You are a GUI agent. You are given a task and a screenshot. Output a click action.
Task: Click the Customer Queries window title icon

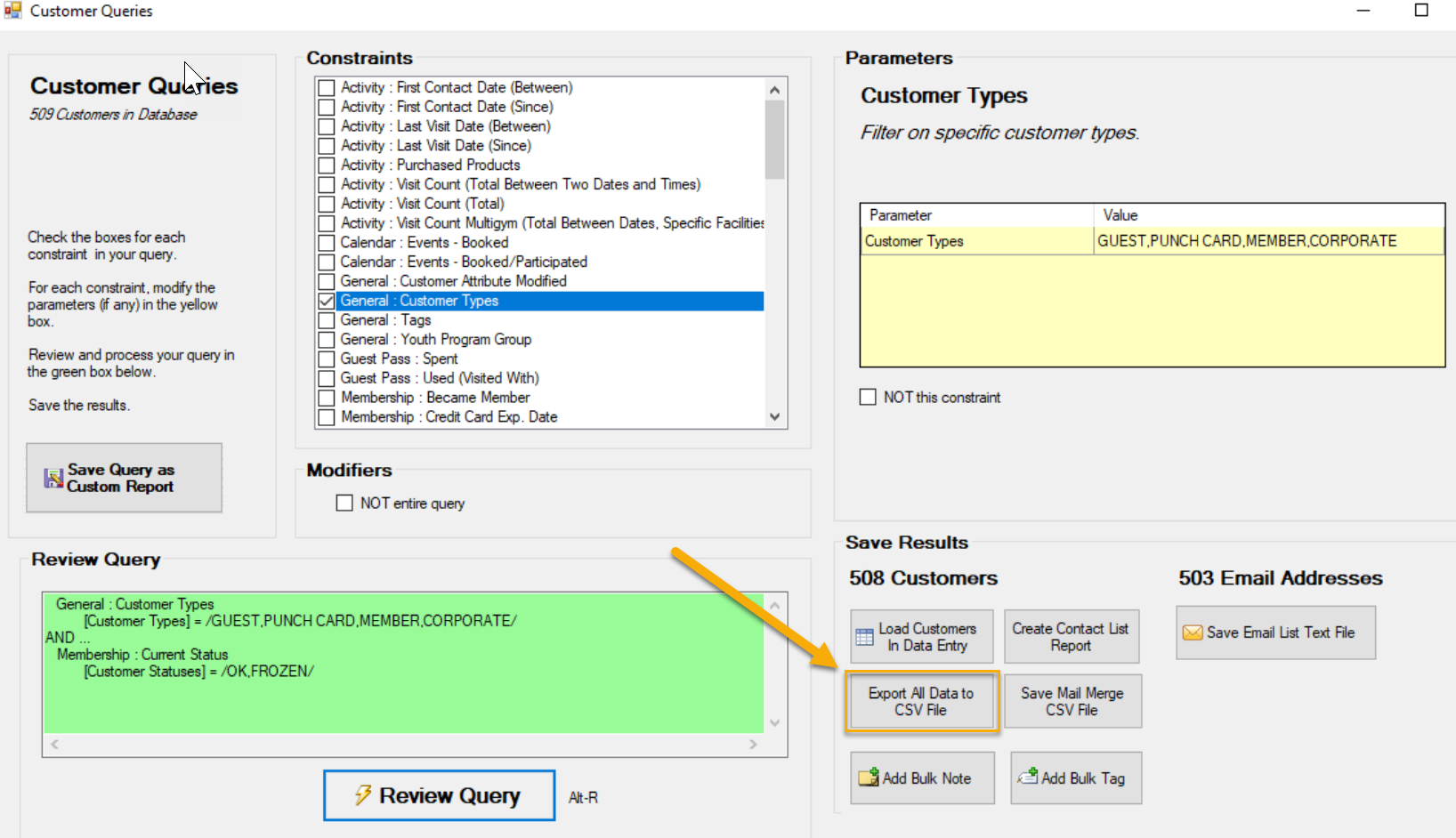[x=12, y=11]
